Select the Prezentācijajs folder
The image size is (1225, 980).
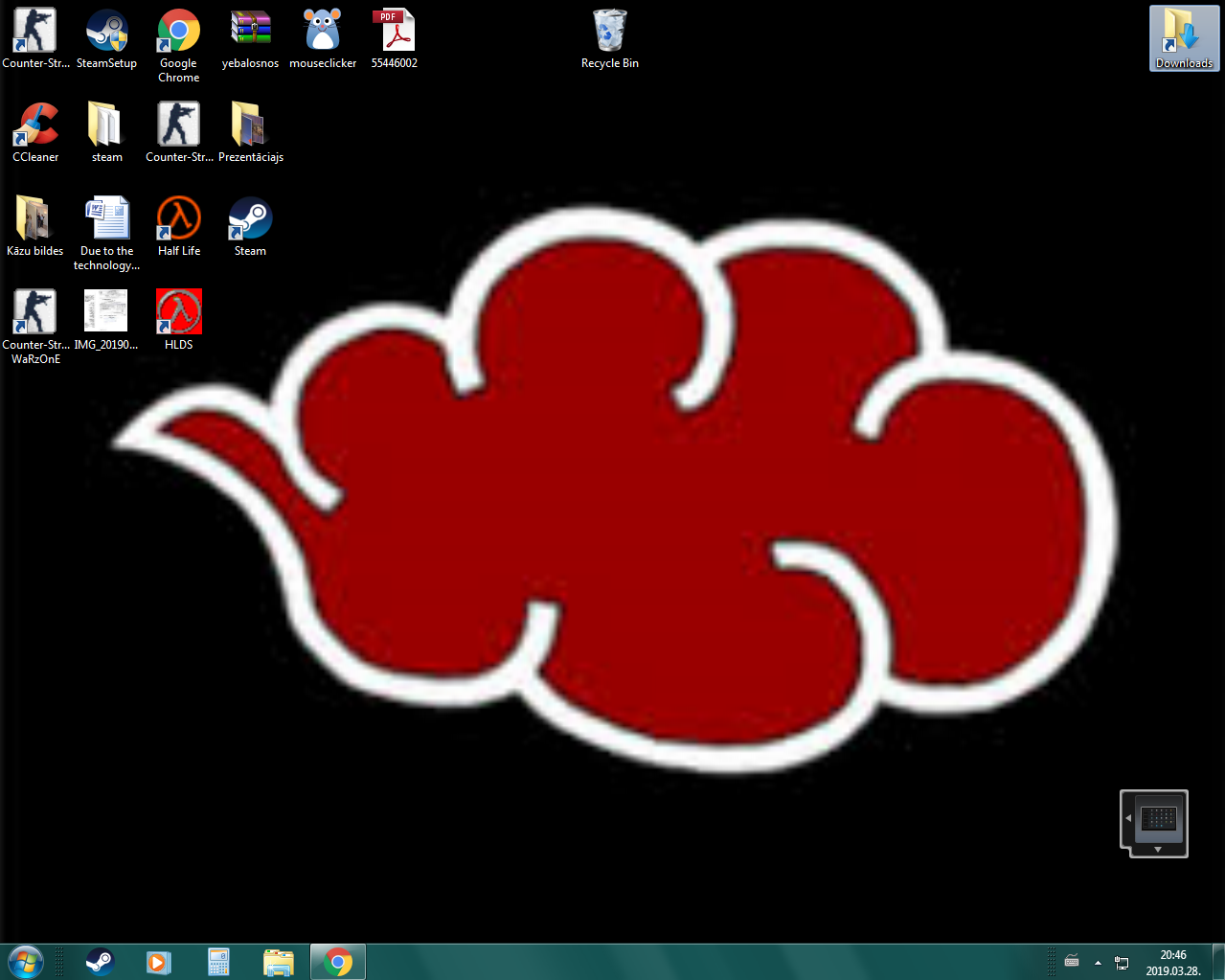(x=251, y=133)
